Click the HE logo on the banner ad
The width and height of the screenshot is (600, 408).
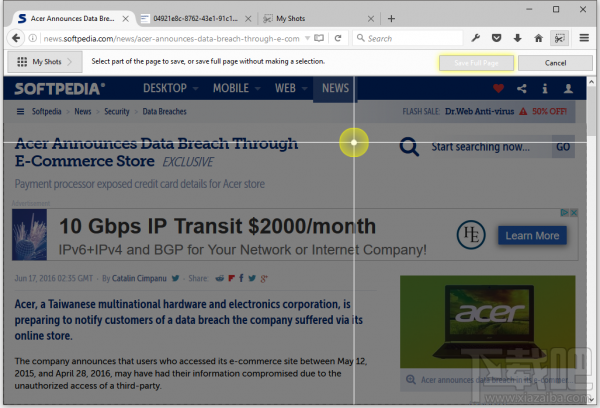[471, 235]
